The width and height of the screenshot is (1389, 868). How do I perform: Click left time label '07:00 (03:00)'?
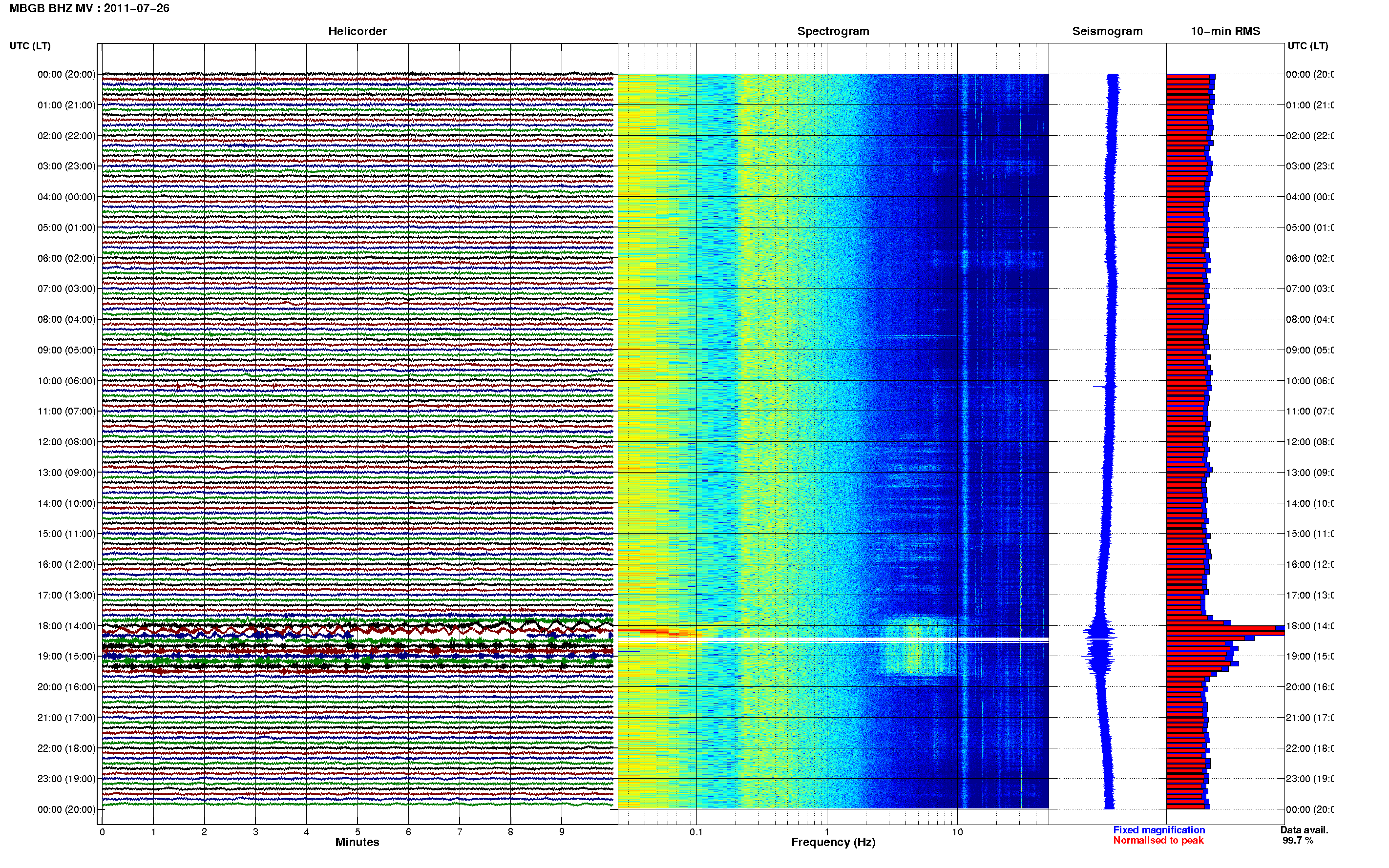pyautogui.click(x=66, y=289)
